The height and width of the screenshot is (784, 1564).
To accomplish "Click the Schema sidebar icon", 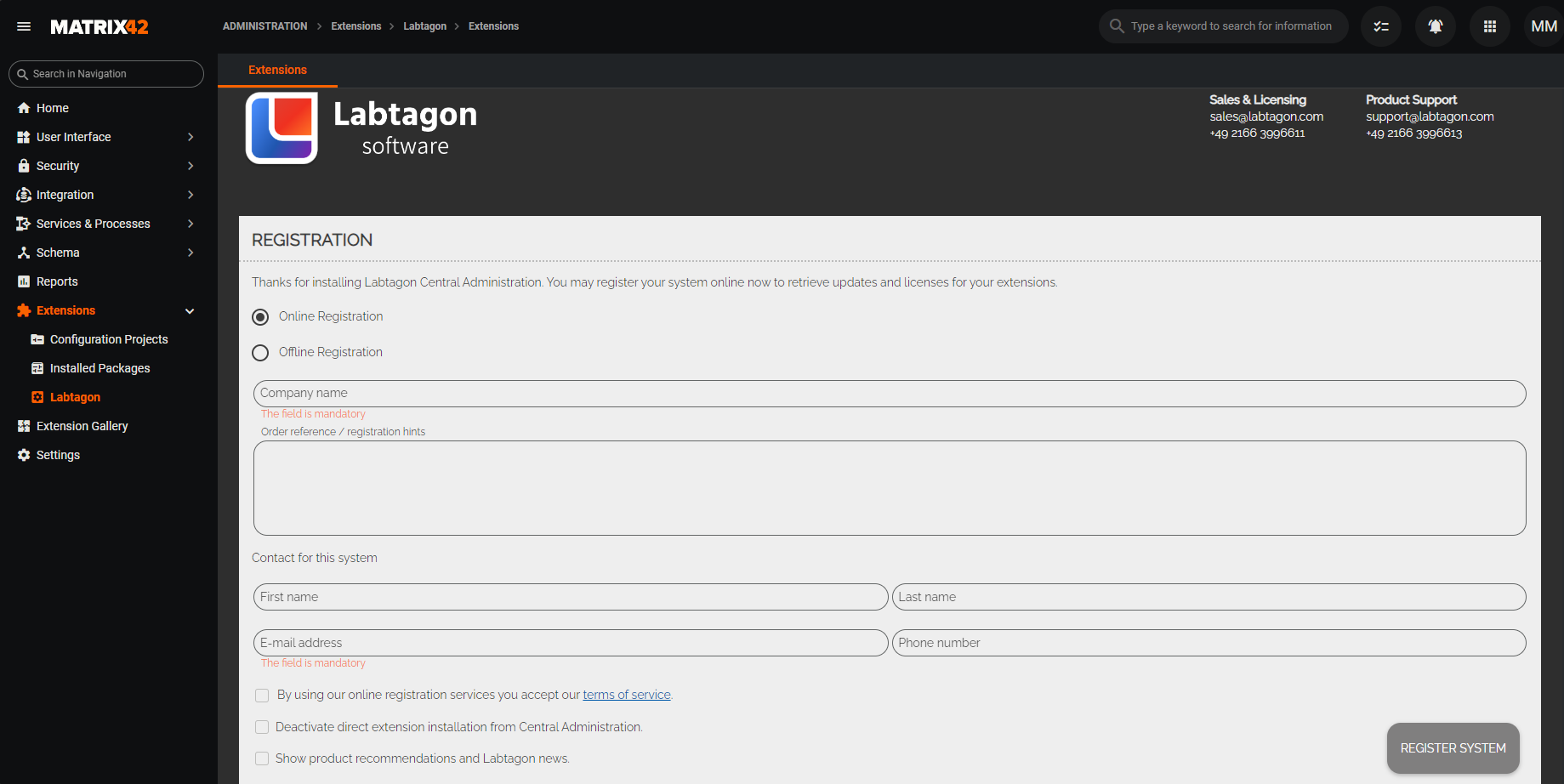I will pyautogui.click(x=24, y=253).
